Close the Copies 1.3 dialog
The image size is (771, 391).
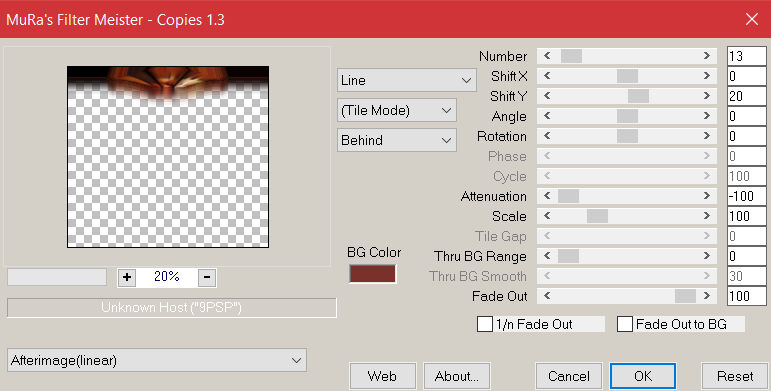(752, 19)
